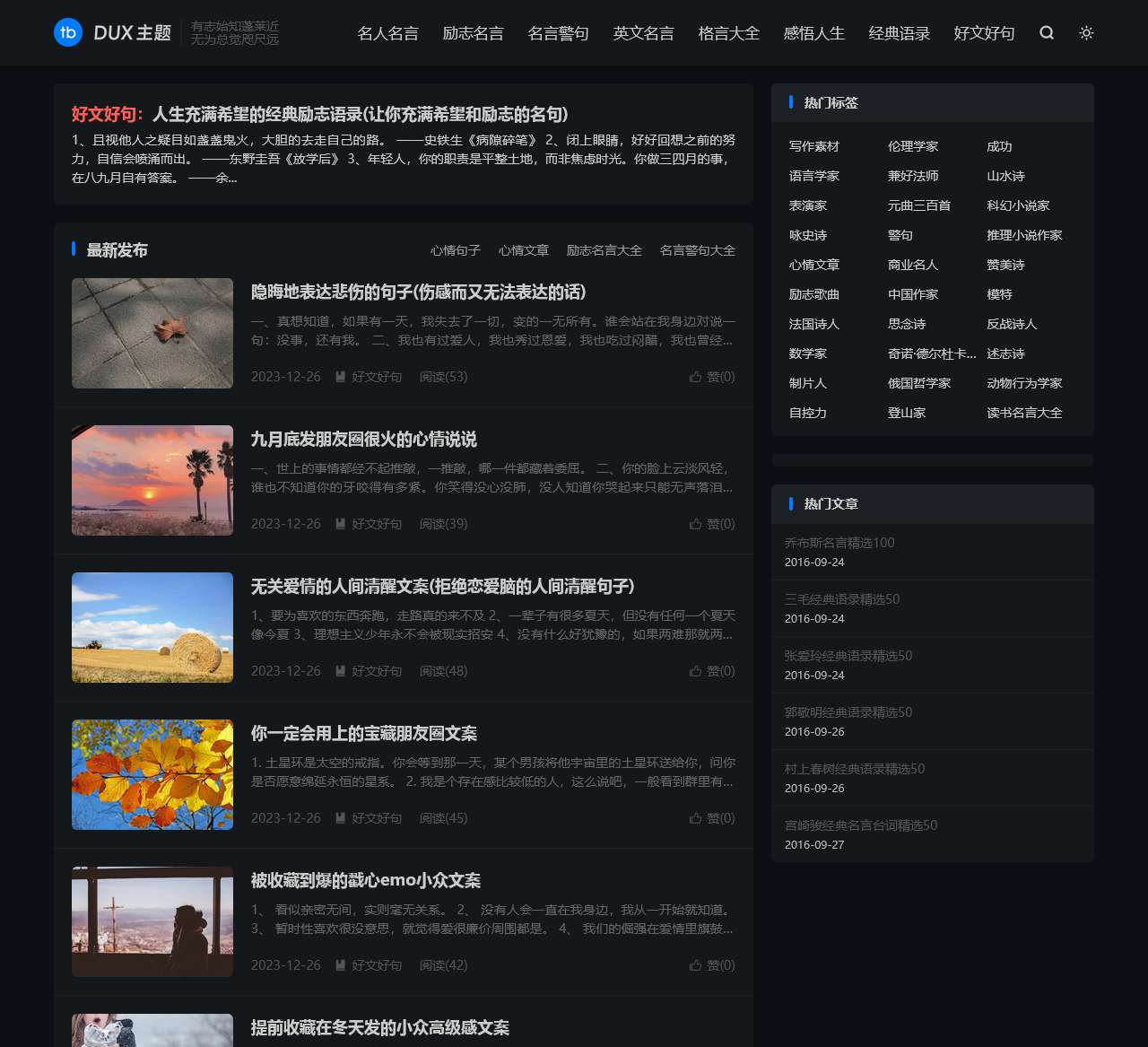Open the 励志名言 nav menu
Viewport: 1148px width, 1047px height.
pos(473,33)
